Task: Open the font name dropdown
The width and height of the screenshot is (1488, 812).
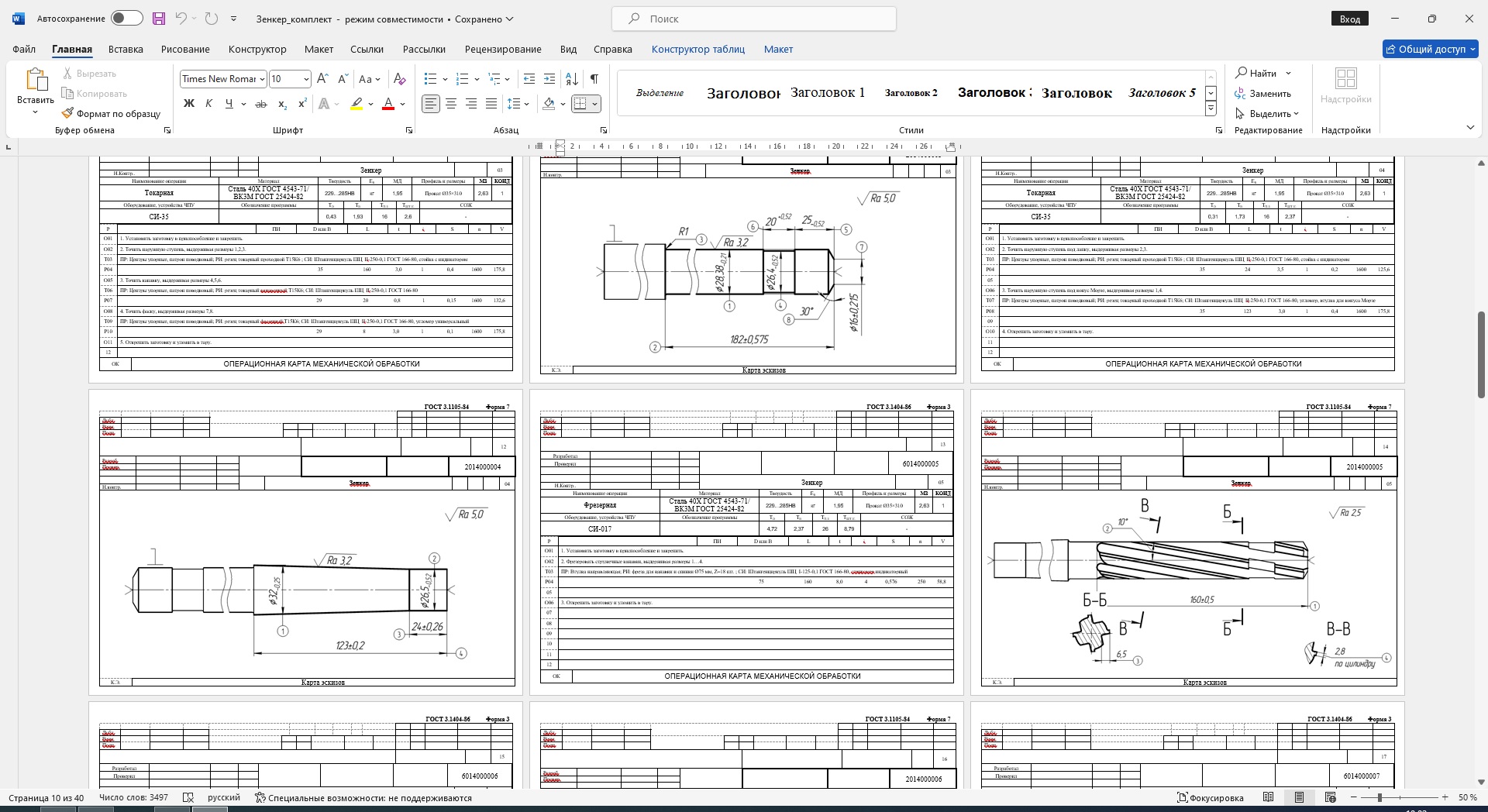Action: pos(262,79)
